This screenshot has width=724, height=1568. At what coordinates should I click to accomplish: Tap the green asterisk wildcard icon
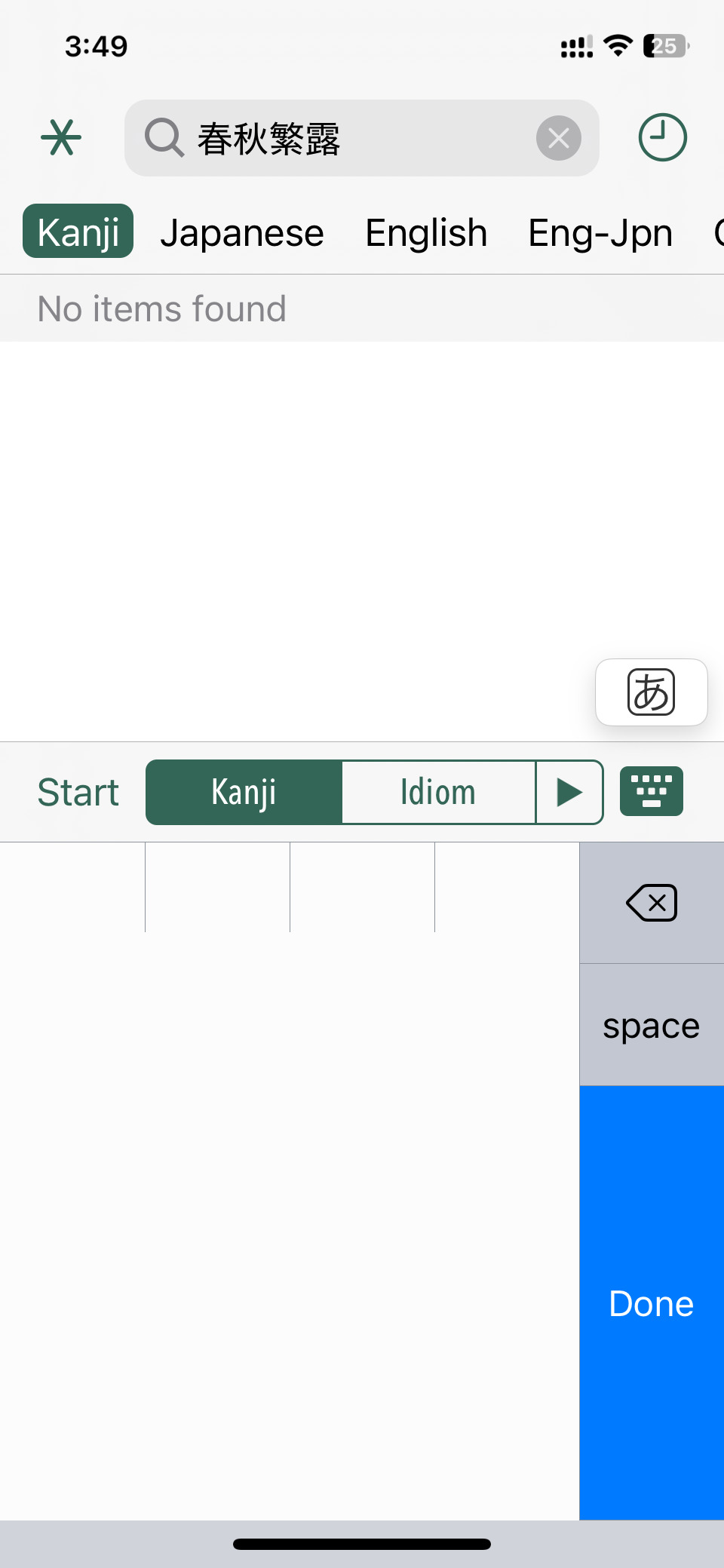tap(61, 138)
